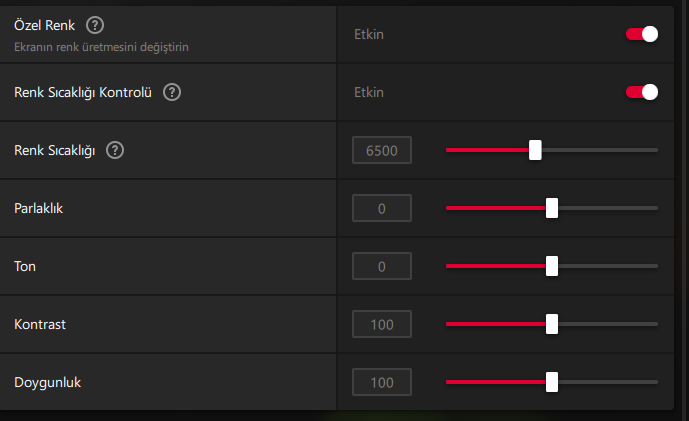Disable the Özel Renk toggle
This screenshot has width=689, height=421.
coord(641,34)
